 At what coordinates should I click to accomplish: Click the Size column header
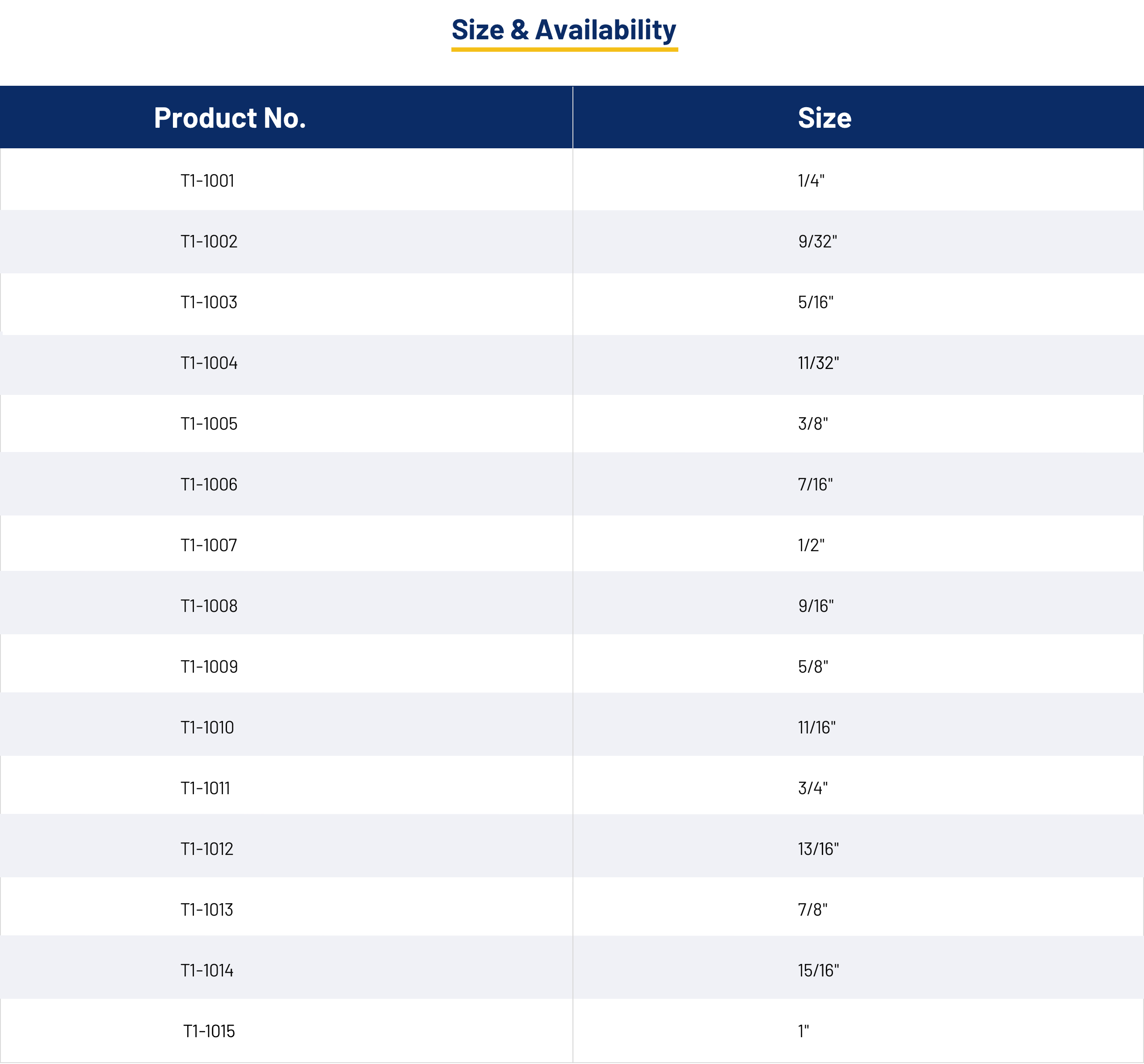pyautogui.click(x=824, y=118)
